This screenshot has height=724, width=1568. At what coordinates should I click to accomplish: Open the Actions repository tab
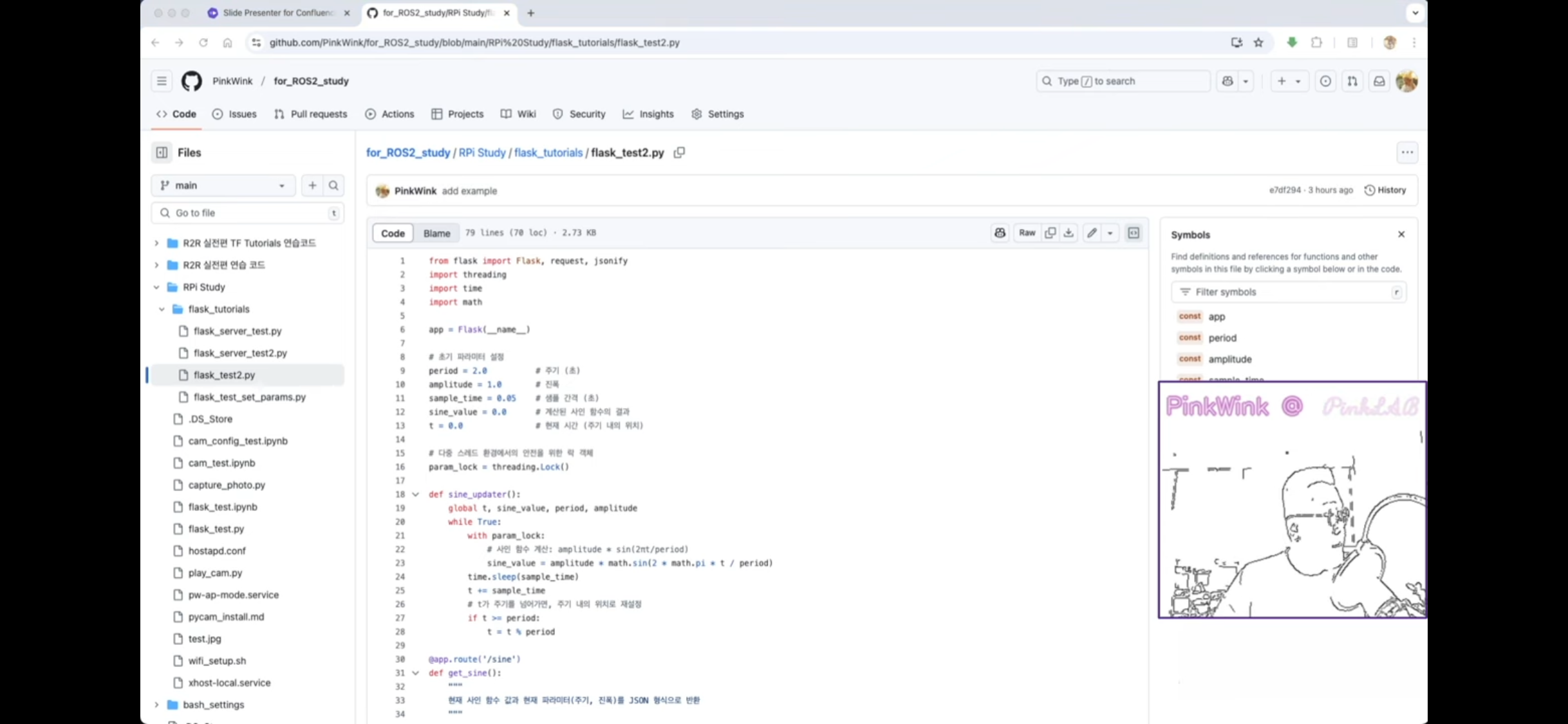(x=389, y=114)
